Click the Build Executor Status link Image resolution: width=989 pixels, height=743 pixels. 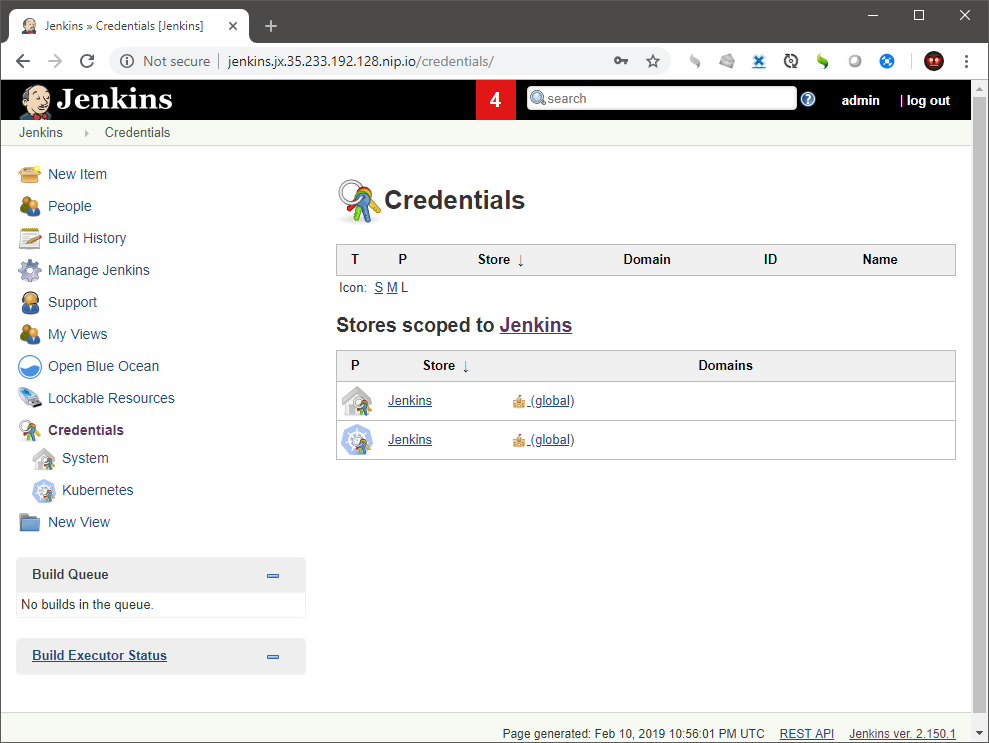(100, 656)
